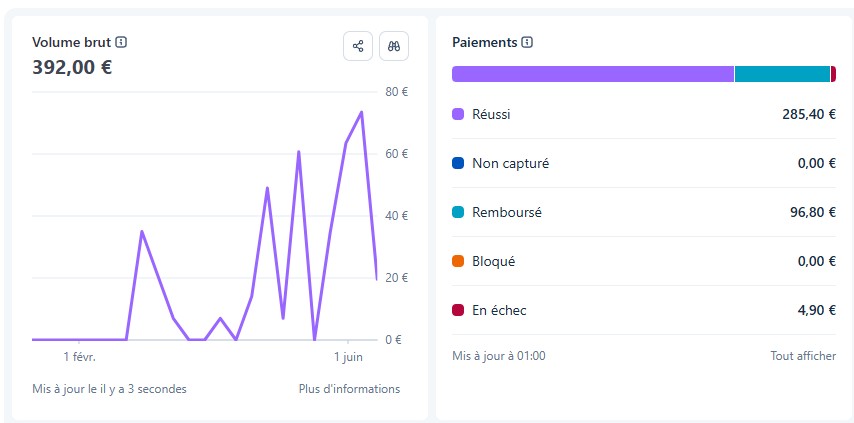Viewport: 854px width, 423px height.
Task: Click the 392,00 € total value
Action: [x=72, y=68]
